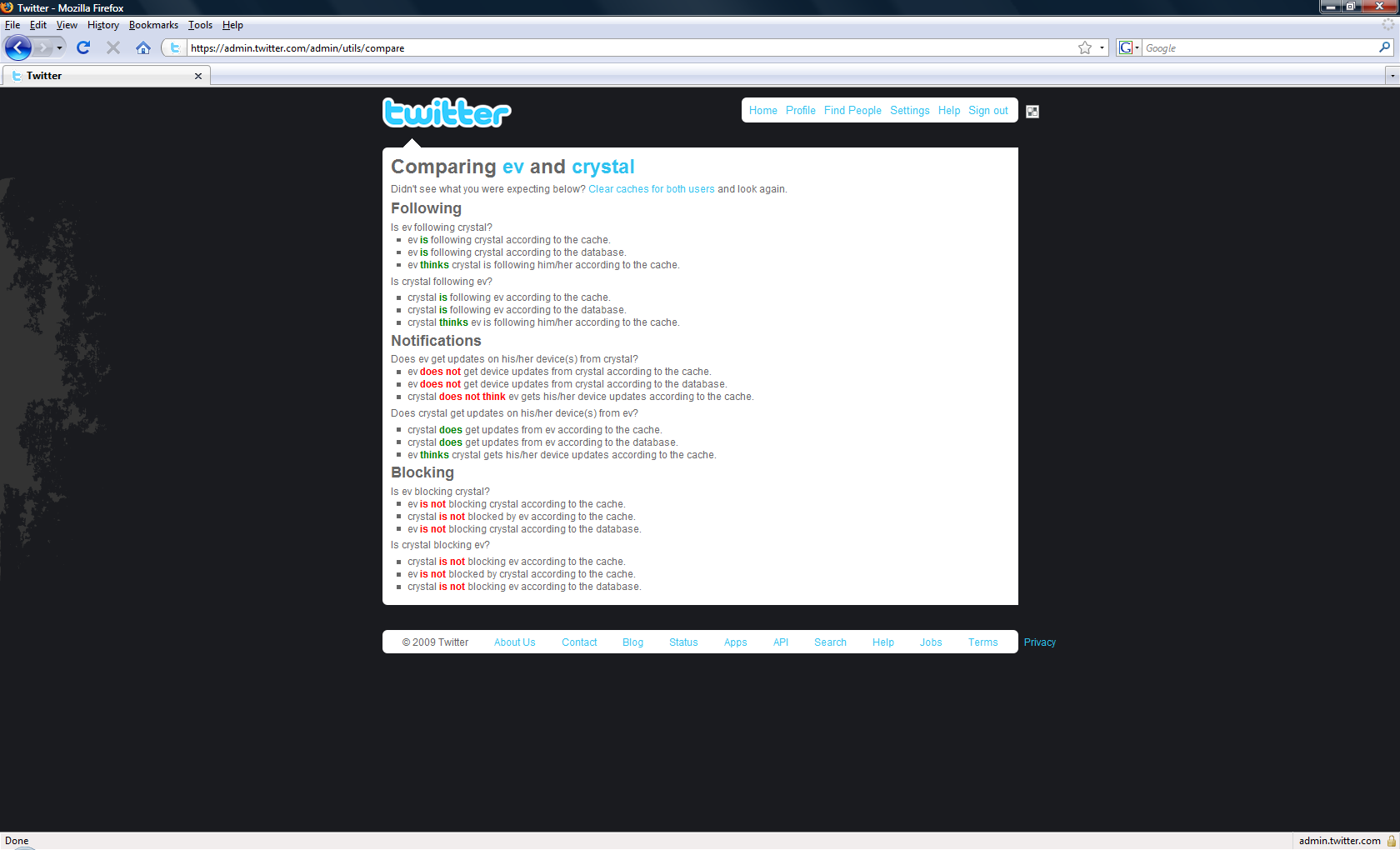The height and width of the screenshot is (850, 1400).
Task: Click Clear caches for both users
Action: click(x=652, y=189)
